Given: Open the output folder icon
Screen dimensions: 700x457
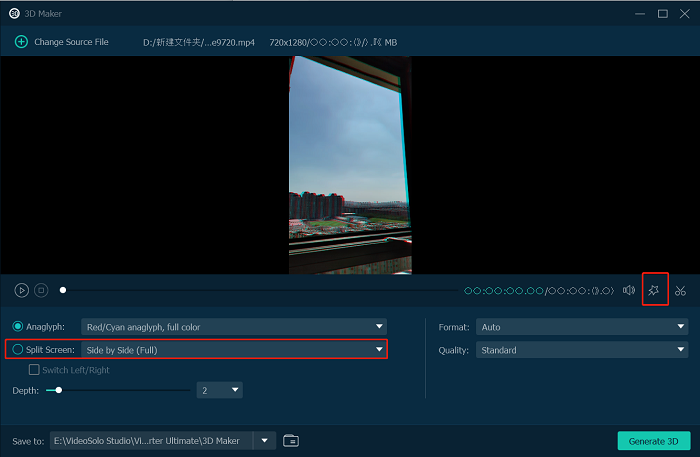Looking at the screenshot, I should pyautogui.click(x=291, y=441).
